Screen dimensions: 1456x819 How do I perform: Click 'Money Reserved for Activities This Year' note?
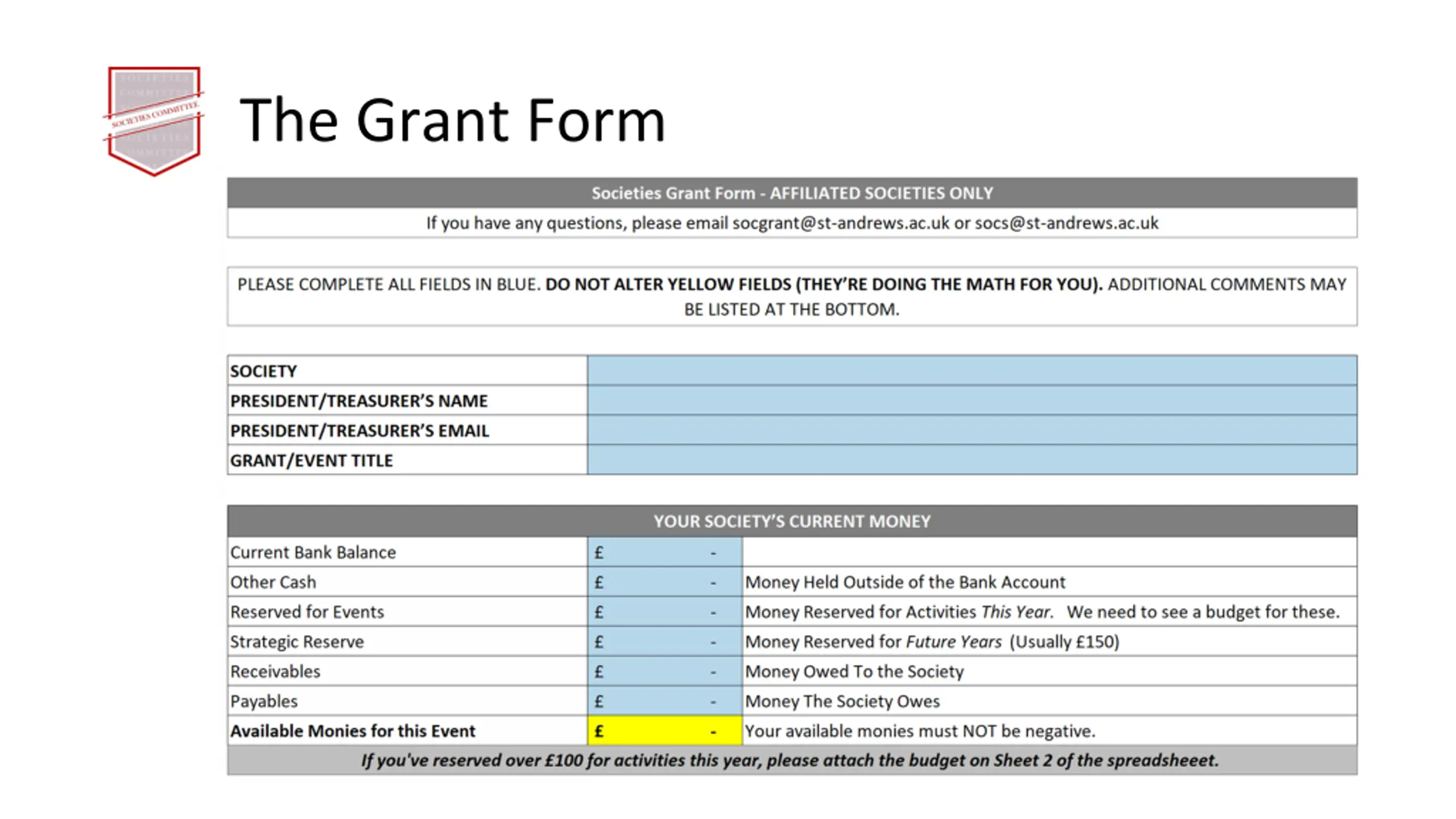coord(1042,612)
